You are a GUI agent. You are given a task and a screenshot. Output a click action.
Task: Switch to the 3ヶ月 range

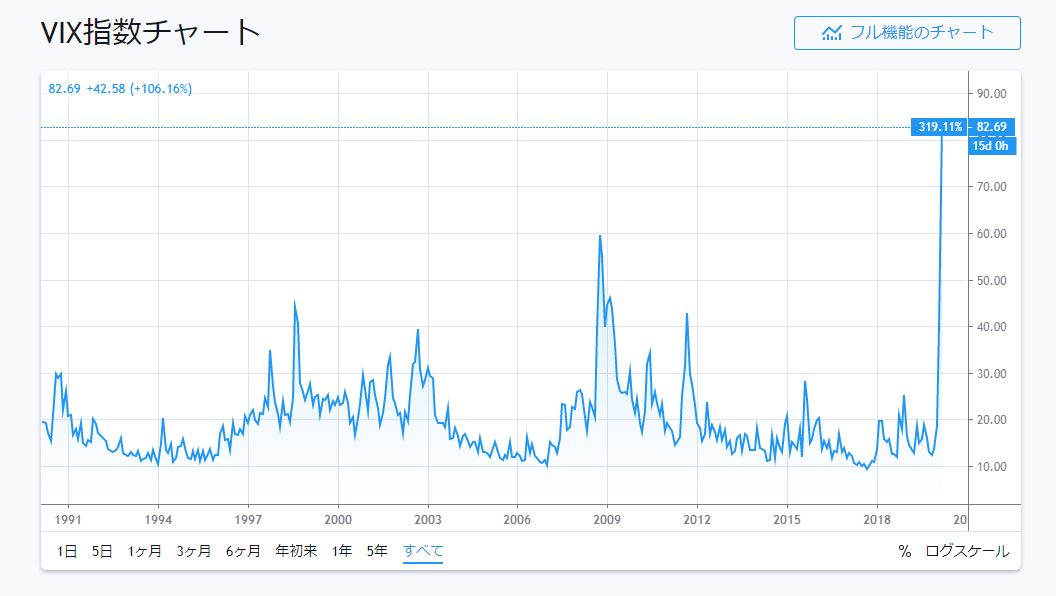194,551
